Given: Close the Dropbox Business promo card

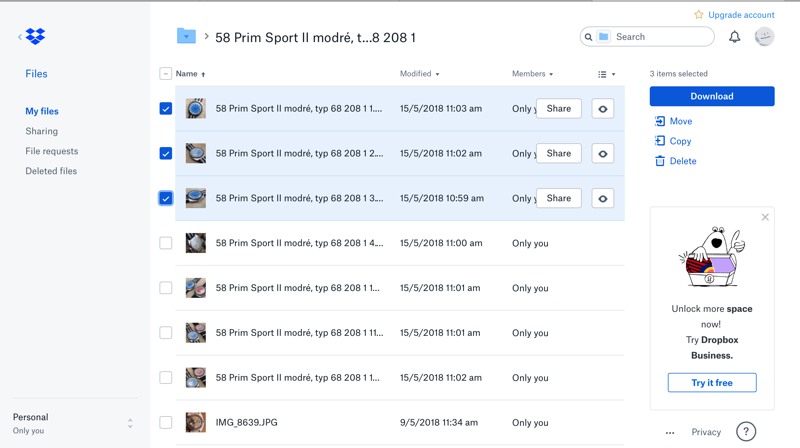Looking at the screenshot, I should pos(765,217).
